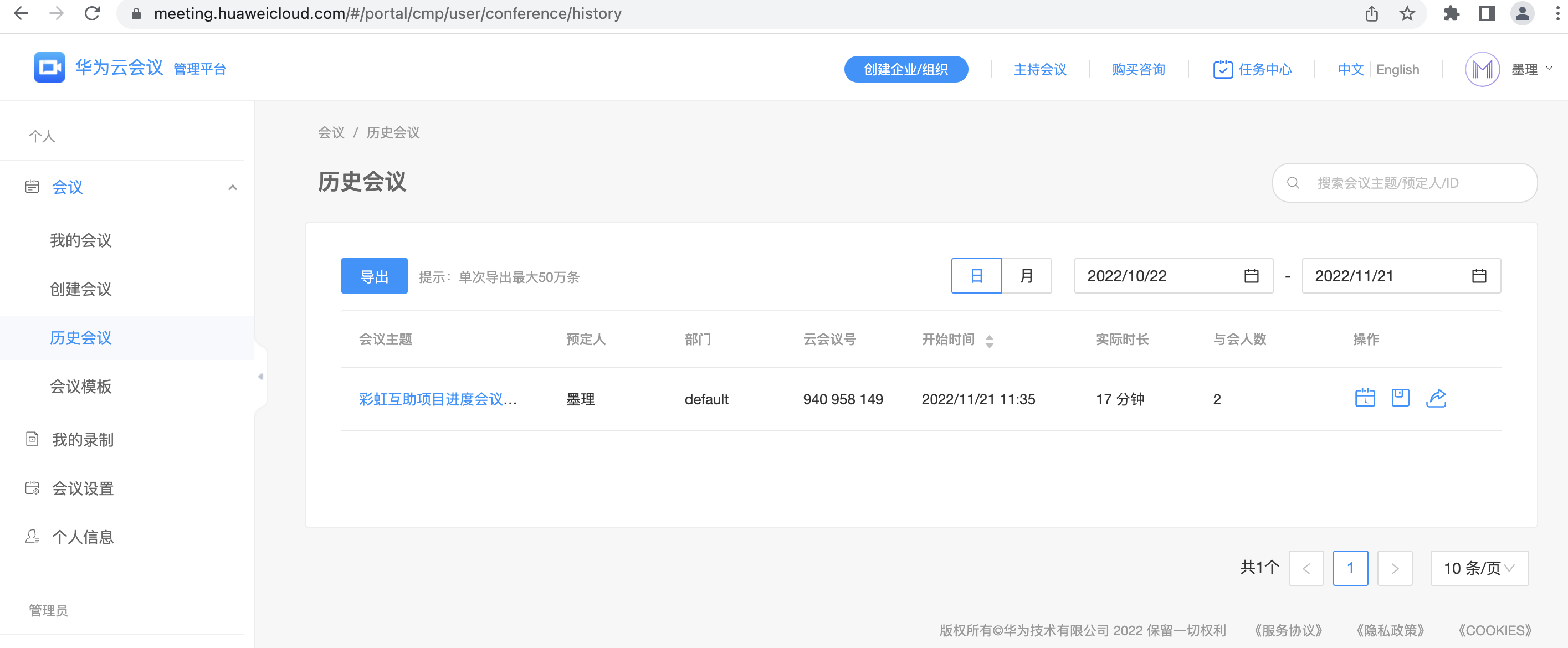Collapse the 会议 sidebar section
This screenshot has width=1568, height=648.
pyautogui.click(x=233, y=187)
